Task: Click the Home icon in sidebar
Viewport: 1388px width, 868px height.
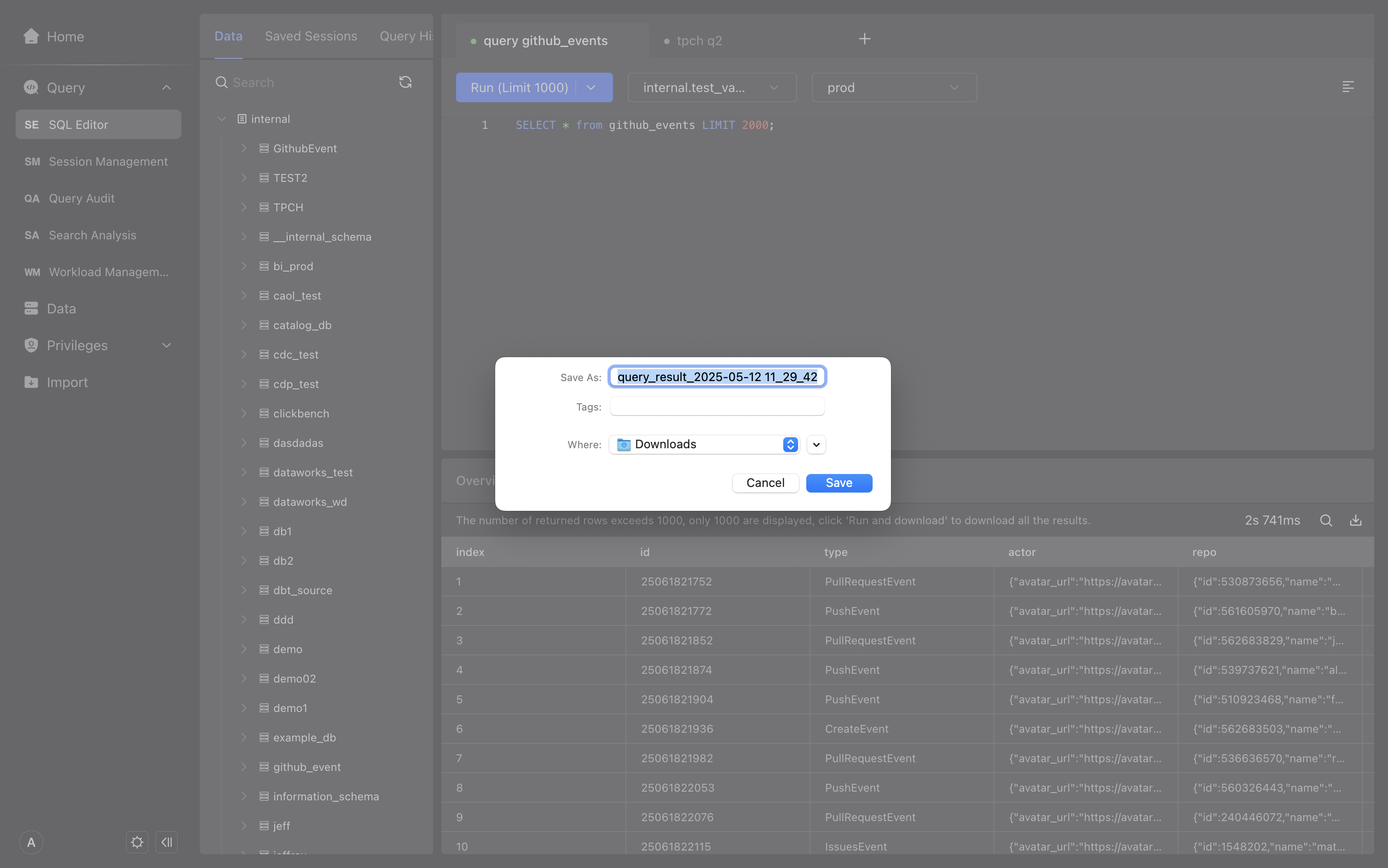Action: click(31, 36)
